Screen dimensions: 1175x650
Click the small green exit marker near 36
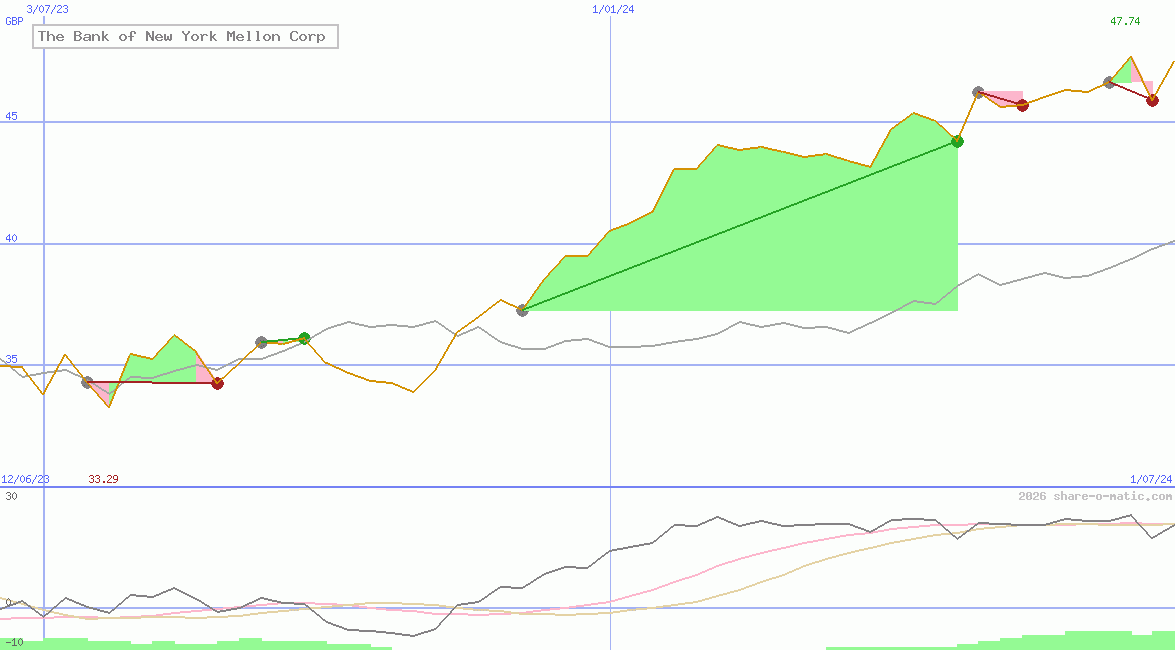304,338
